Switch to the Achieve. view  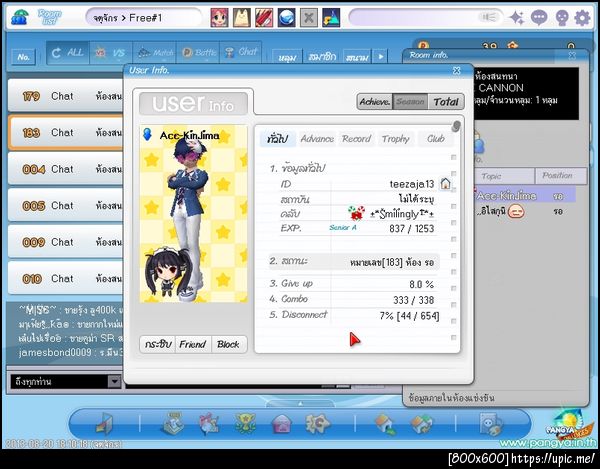tap(375, 102)
